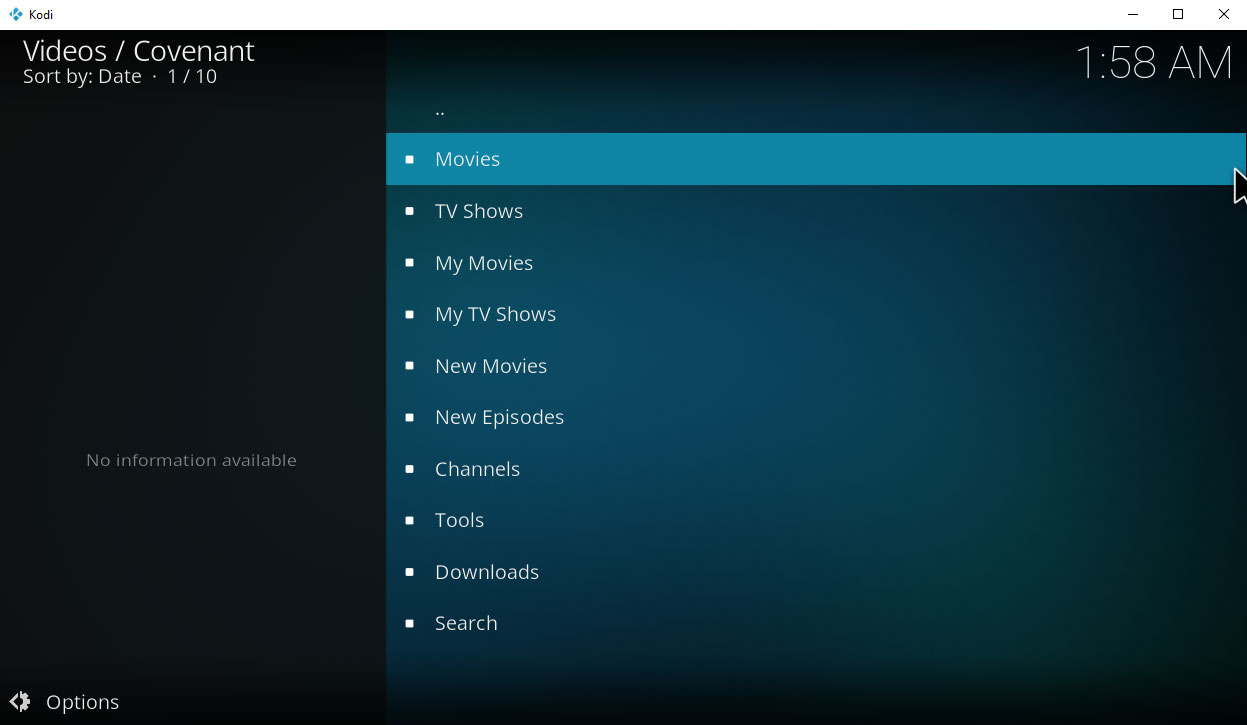Click the bullet icon beside Downloads
Viewport: 1247px width, 725px height.
(409, 572)
